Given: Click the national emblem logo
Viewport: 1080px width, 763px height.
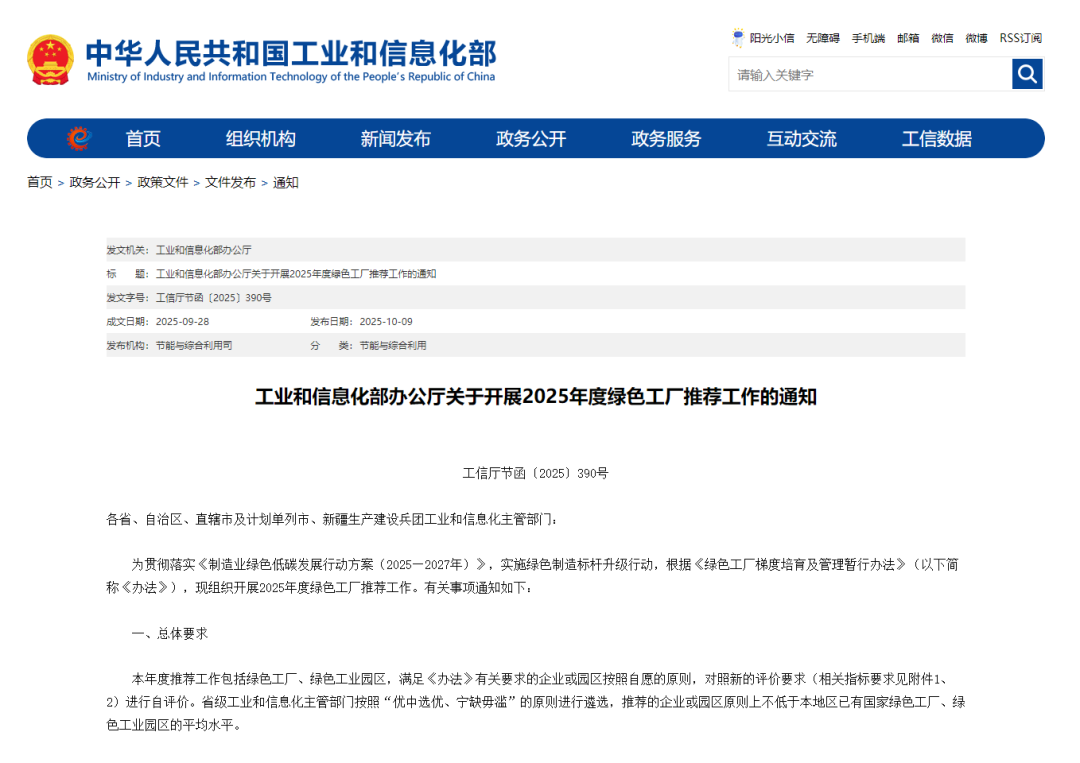Looking at the screenshot, I should (x=50, y=60).
